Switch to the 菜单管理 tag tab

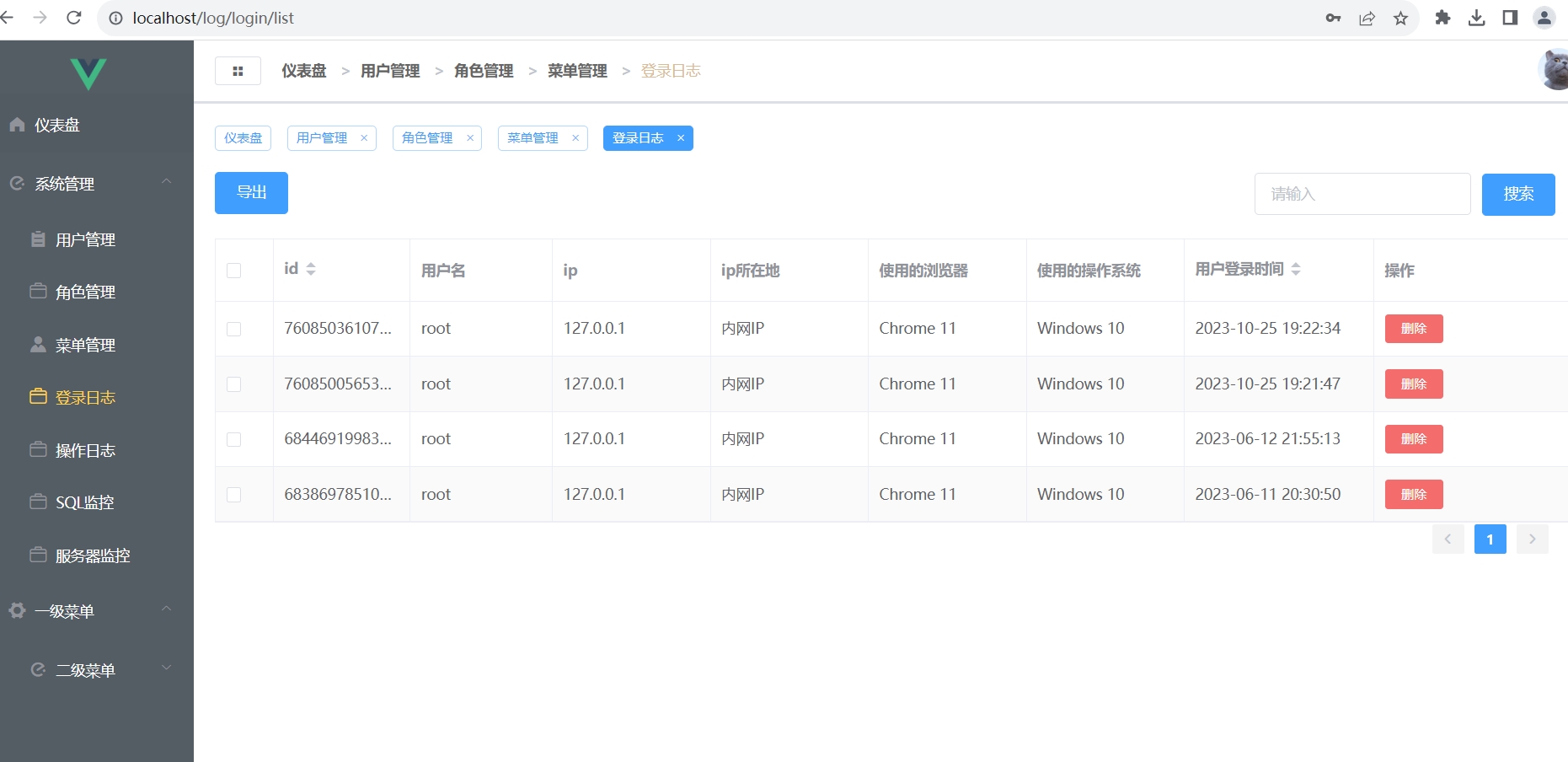click(532, 138)
